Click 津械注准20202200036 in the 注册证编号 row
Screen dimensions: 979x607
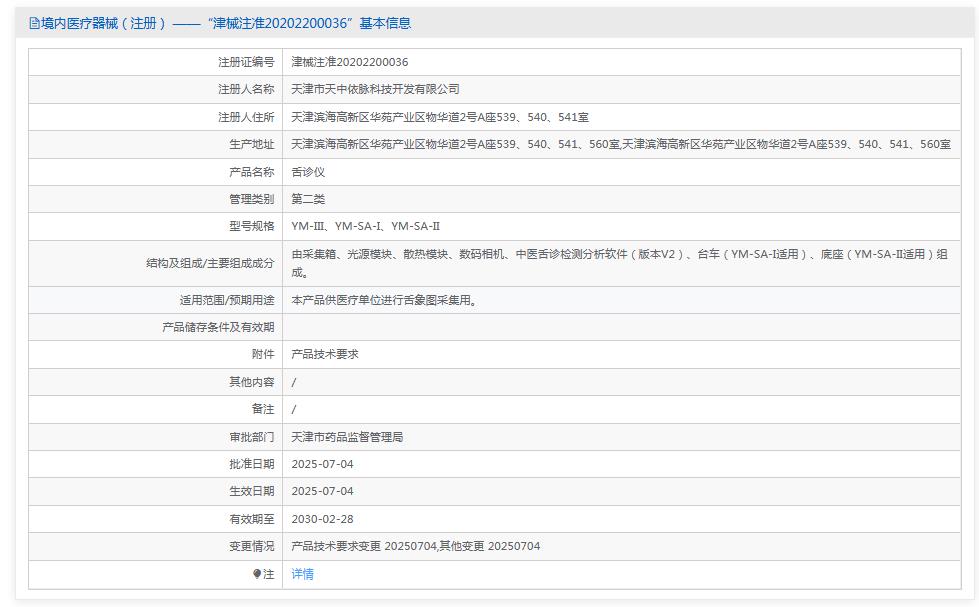pyautogui.click(x=350, y=62)
